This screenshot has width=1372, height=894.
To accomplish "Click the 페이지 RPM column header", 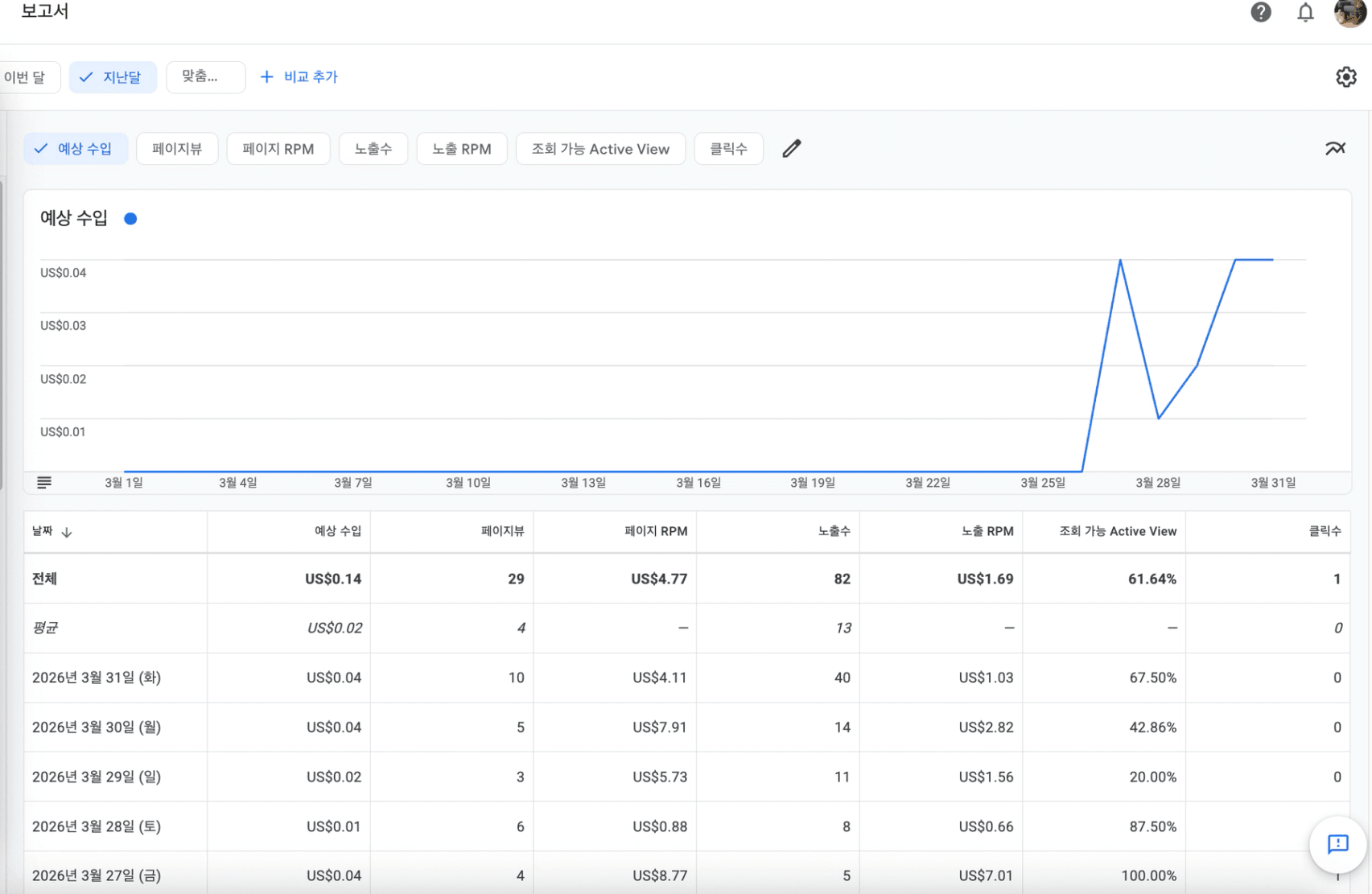I will (655, 531).
